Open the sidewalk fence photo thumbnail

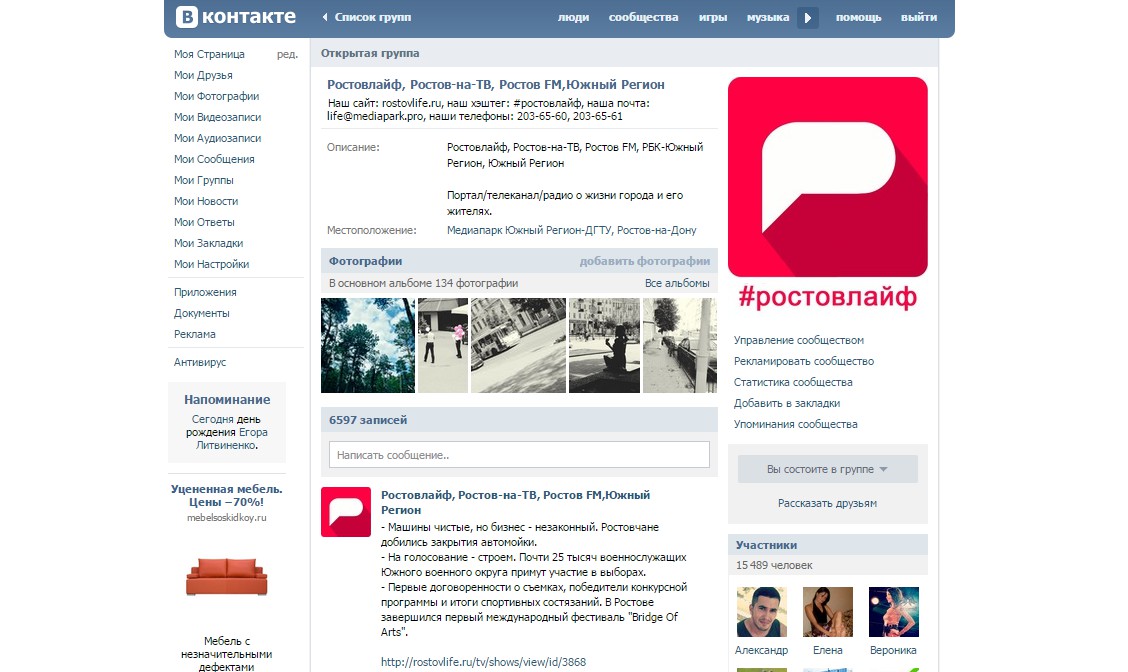pyautogui.click(x=680, y=345)
